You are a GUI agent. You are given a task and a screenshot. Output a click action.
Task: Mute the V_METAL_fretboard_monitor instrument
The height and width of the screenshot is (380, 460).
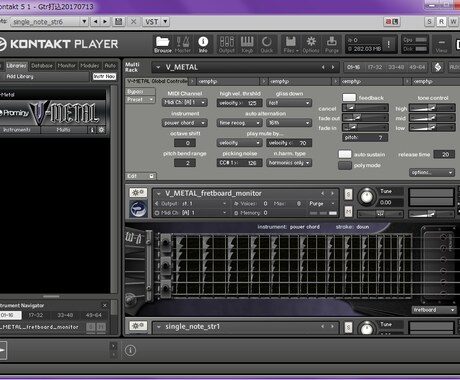tap(348, 211)
